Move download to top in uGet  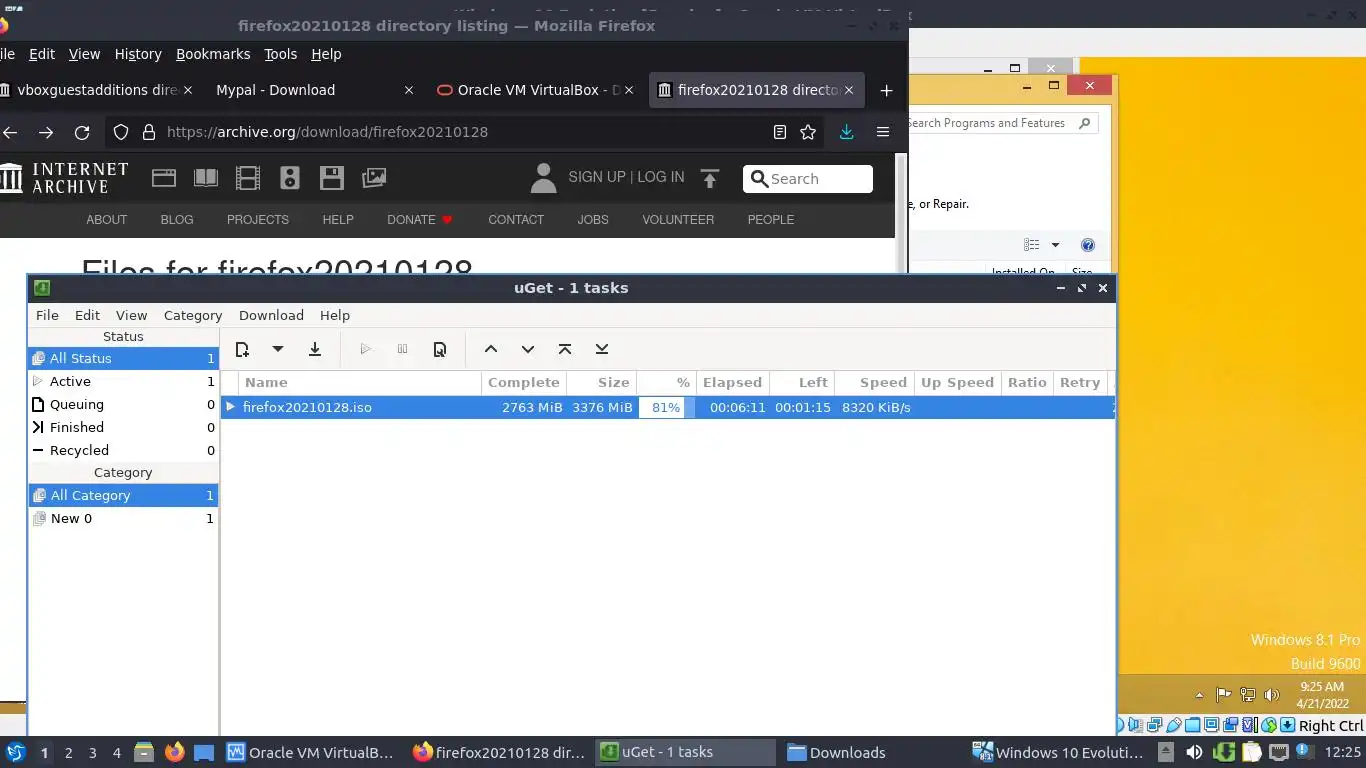click(565, 349)
